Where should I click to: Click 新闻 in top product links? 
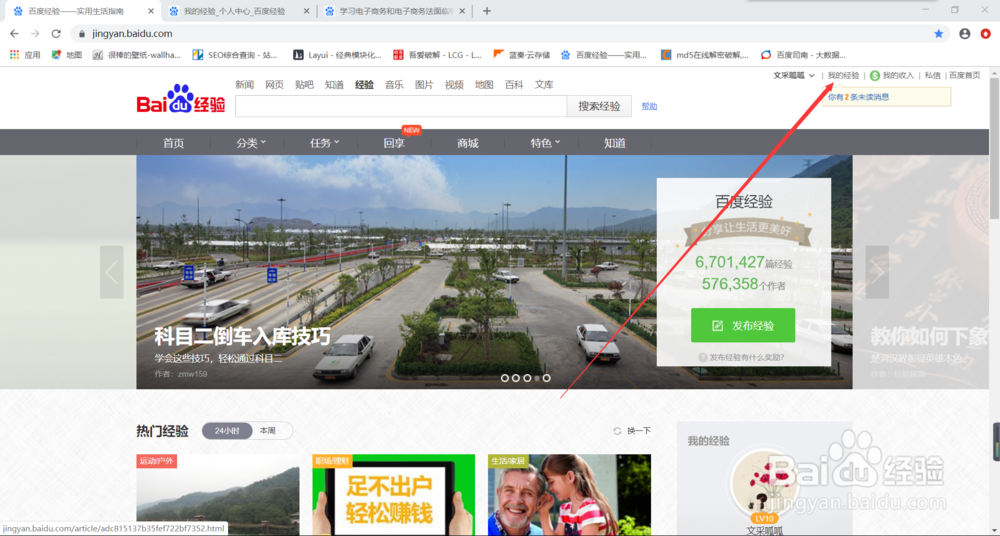point(244,84)
